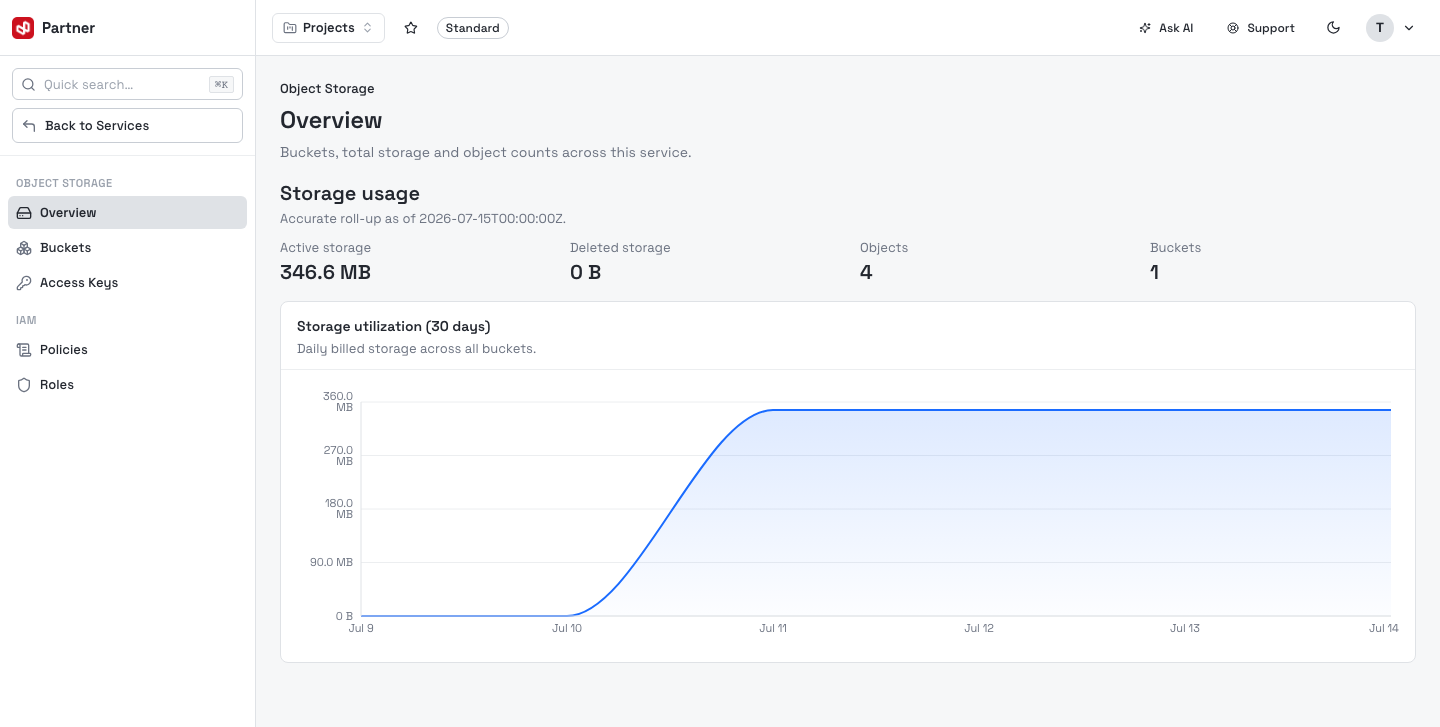Go back to Services
Screen dimensions: 1440x727
[127, 126]
